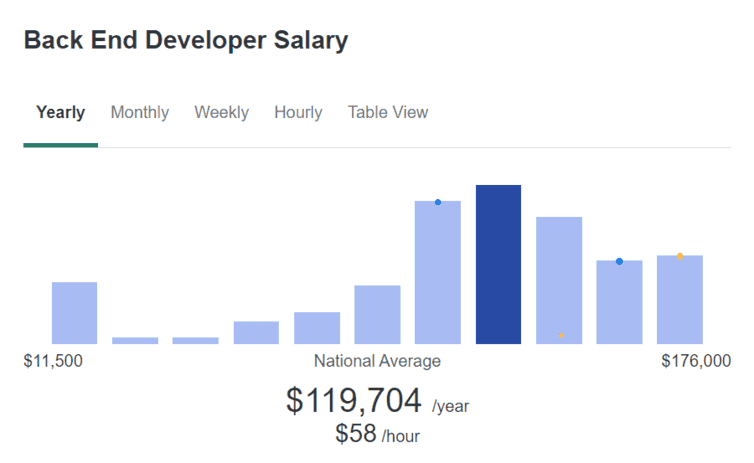Open the Weekly salary tab

(x=221, y=113)
